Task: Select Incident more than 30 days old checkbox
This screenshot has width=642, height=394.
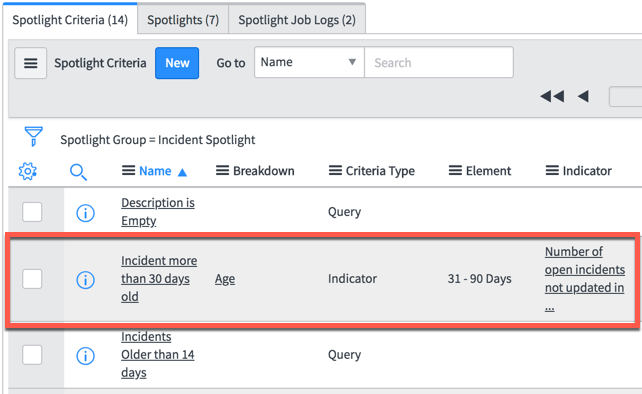Action: (x=32, y=279)
